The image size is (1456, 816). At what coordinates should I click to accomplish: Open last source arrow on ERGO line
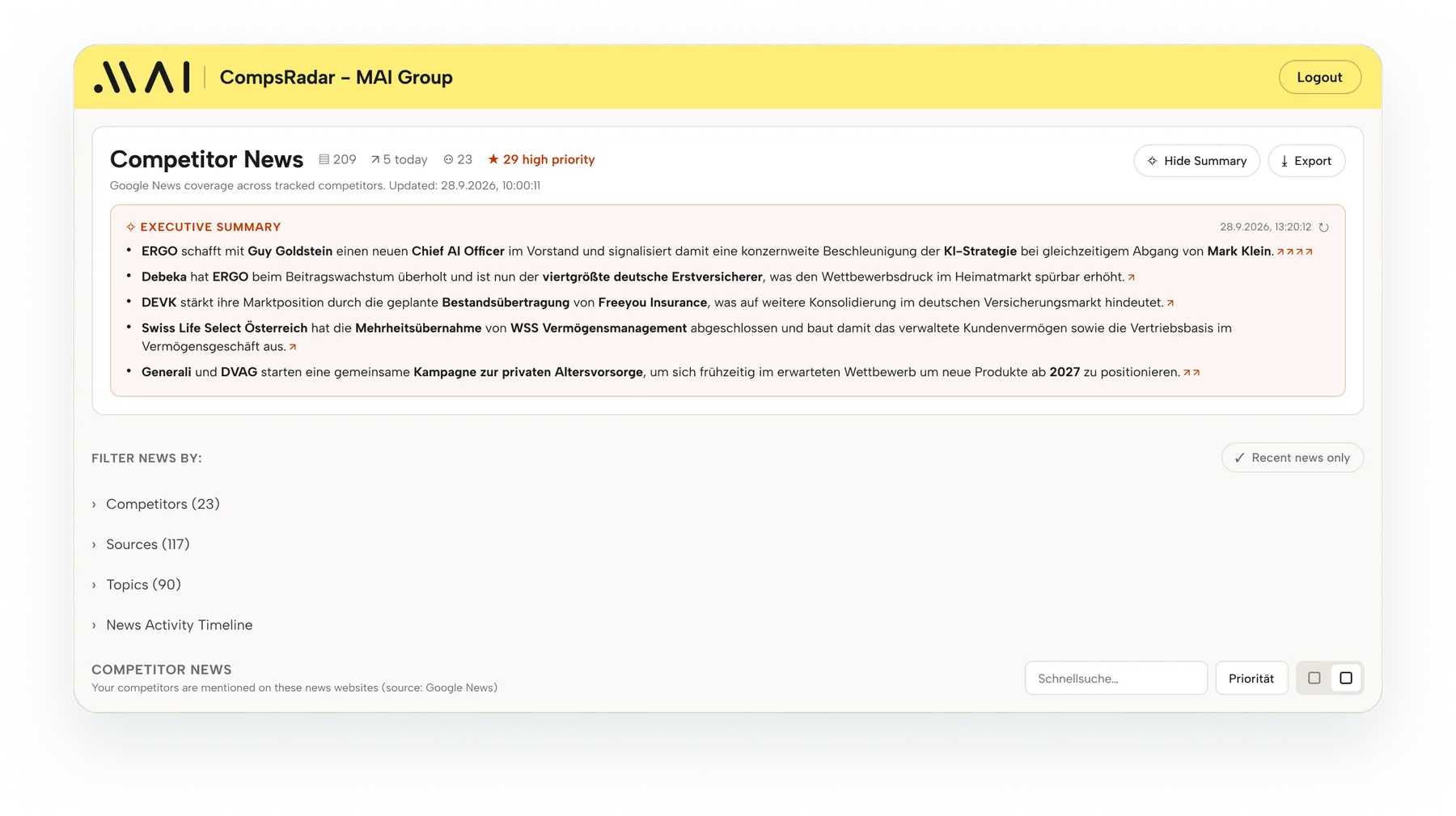click(1309, 252)
